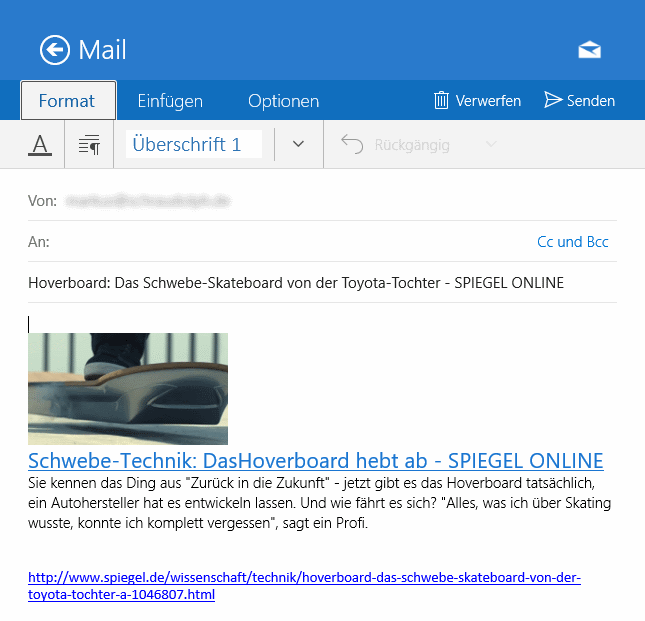Switch to the Format tab

coord(68,100)
